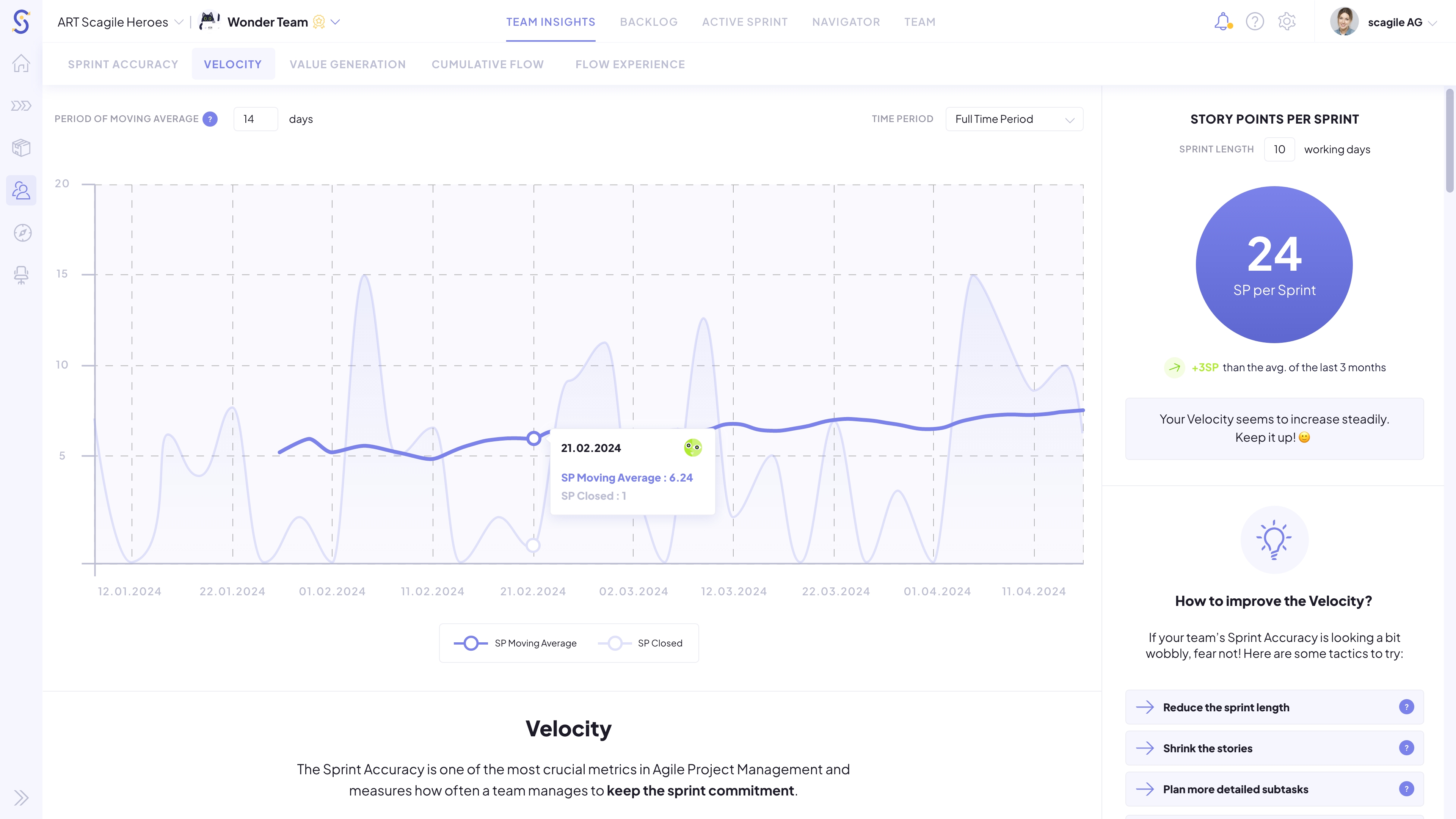Open settings with the gear icon
Image resolution: width=1456 pixels, height=819 pixels.
tap(1287, 22)
